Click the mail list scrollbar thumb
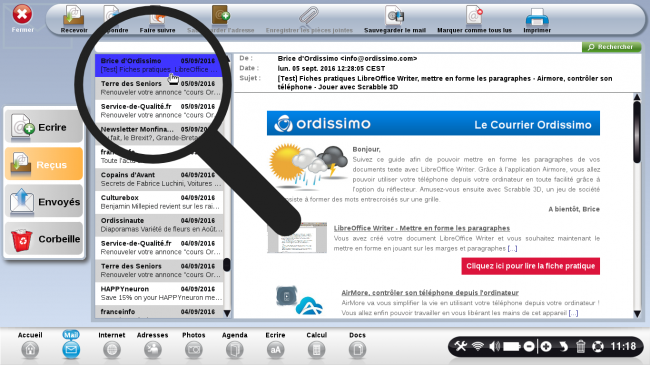This screenshot has width=650, height=365. click(227, 265)
